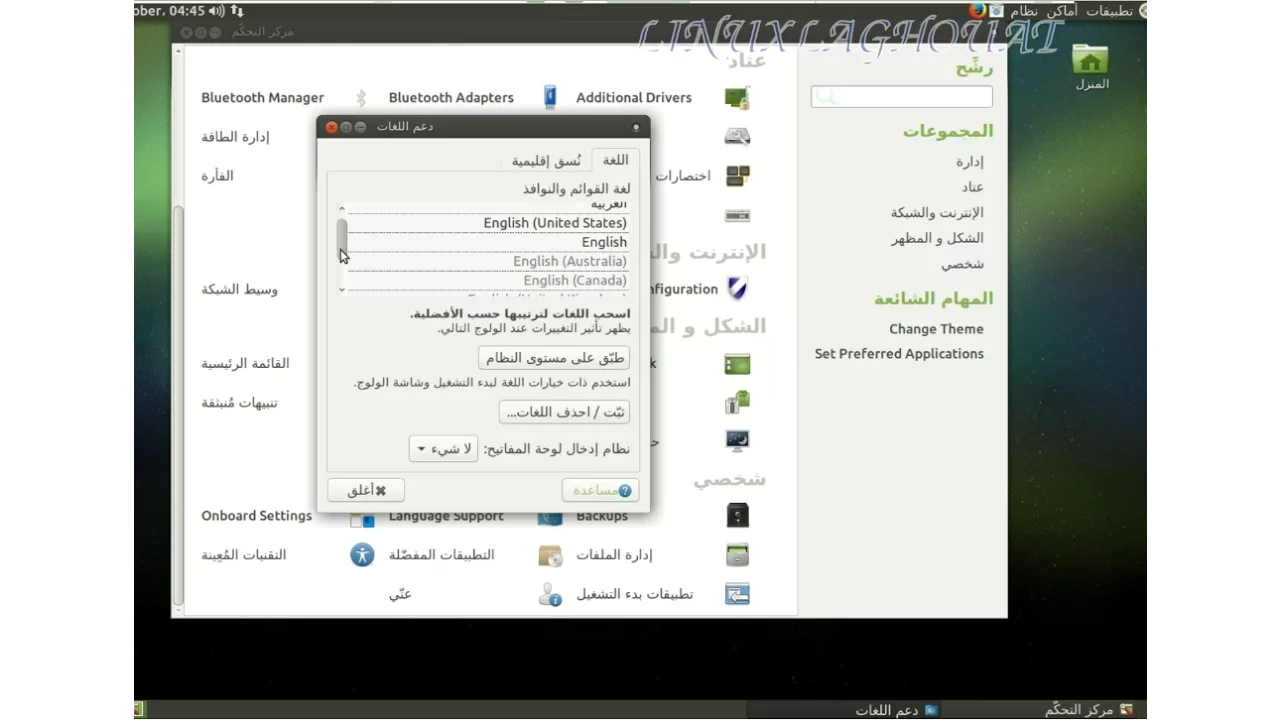This screenshot has height=720, width=1280.
Task: Open the Home (المنزل) desktop folder
Action: [1091, 67]
